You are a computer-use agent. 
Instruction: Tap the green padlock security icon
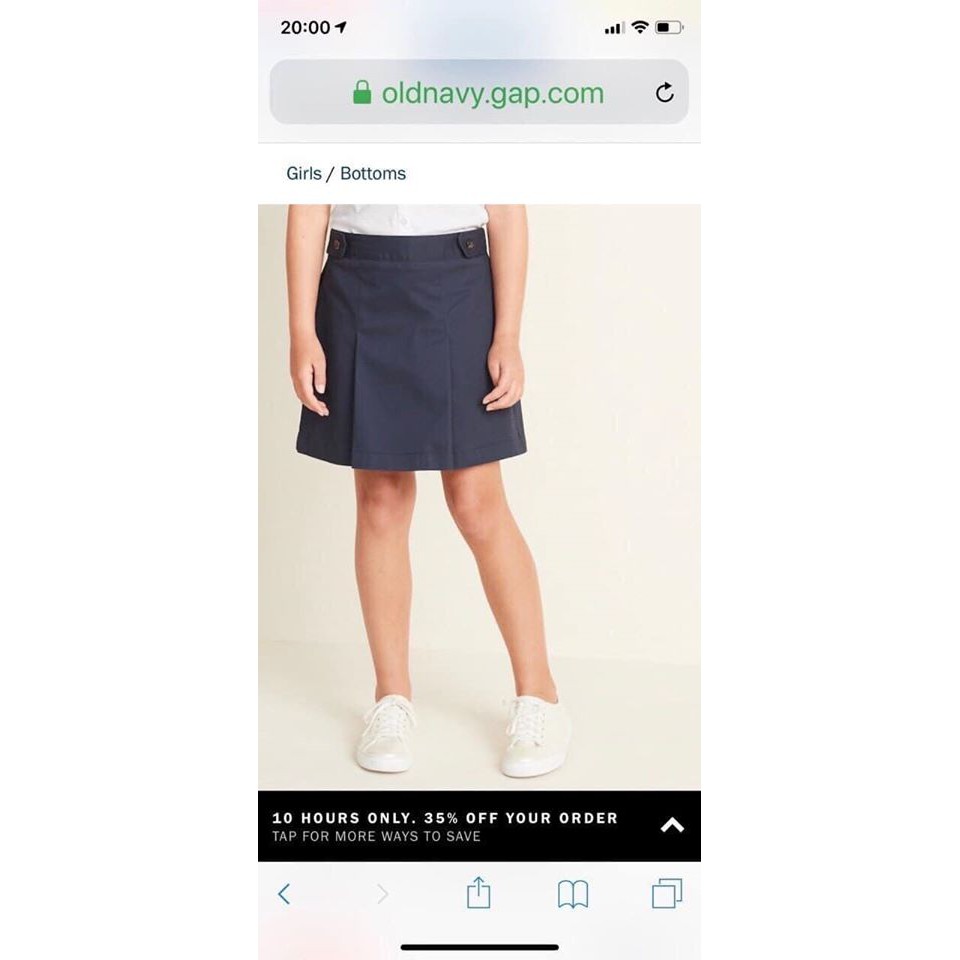coord(362,92)
